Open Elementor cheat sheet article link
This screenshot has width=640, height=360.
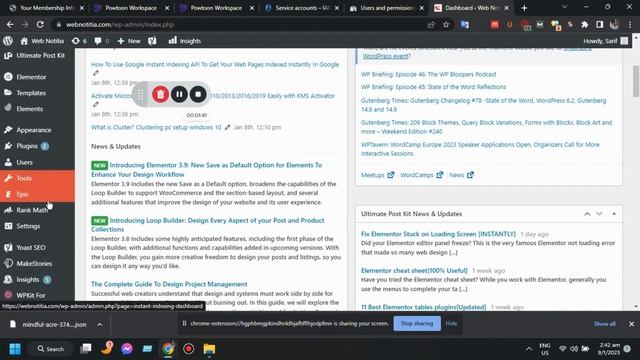coord(414,270)
